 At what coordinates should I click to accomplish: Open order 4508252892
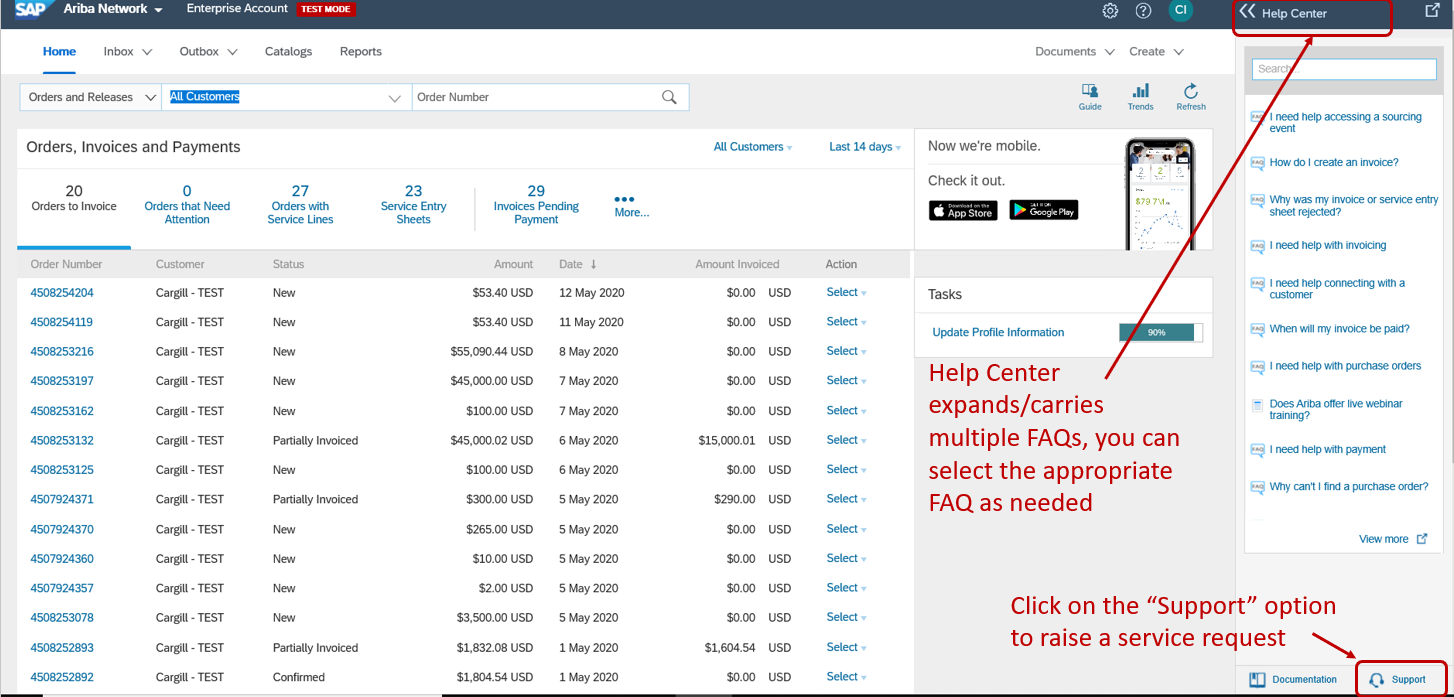tap(62, 677)
